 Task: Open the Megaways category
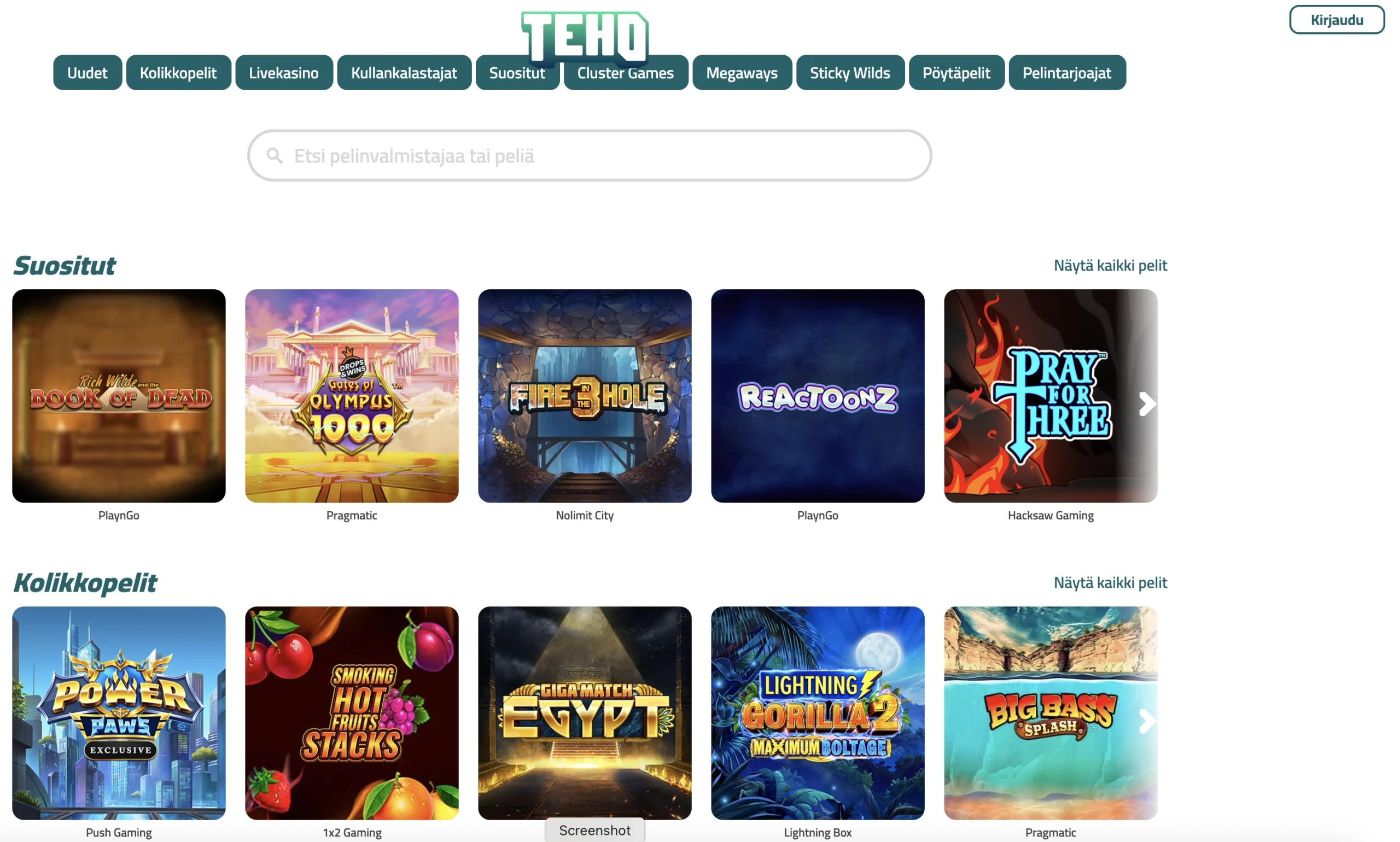point(742,73)
